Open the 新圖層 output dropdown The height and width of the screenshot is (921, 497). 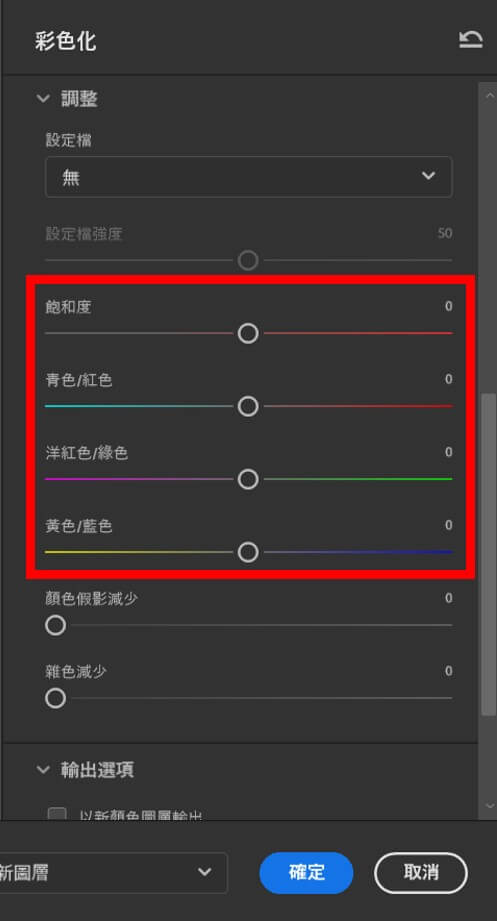(x=112, y=873)
